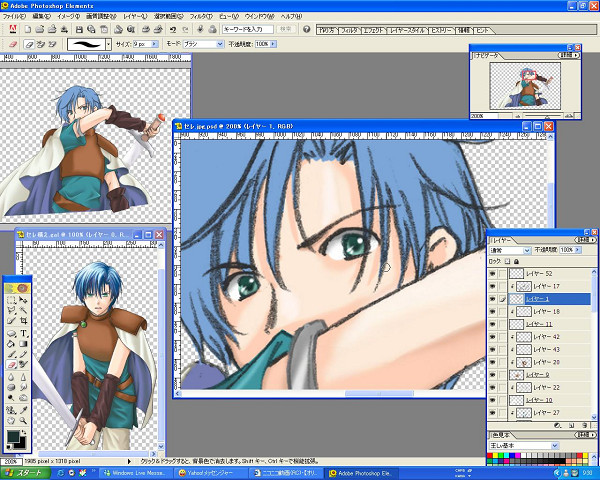
Task: Select the Smudge tool
Action: tap(23, 387)
